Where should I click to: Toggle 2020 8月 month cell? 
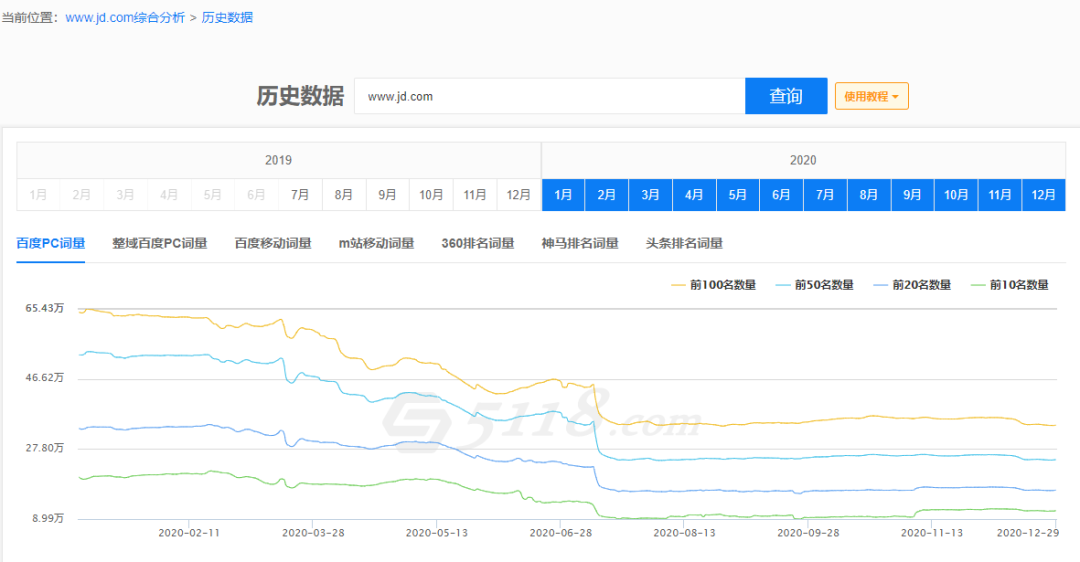pos(869,195)
